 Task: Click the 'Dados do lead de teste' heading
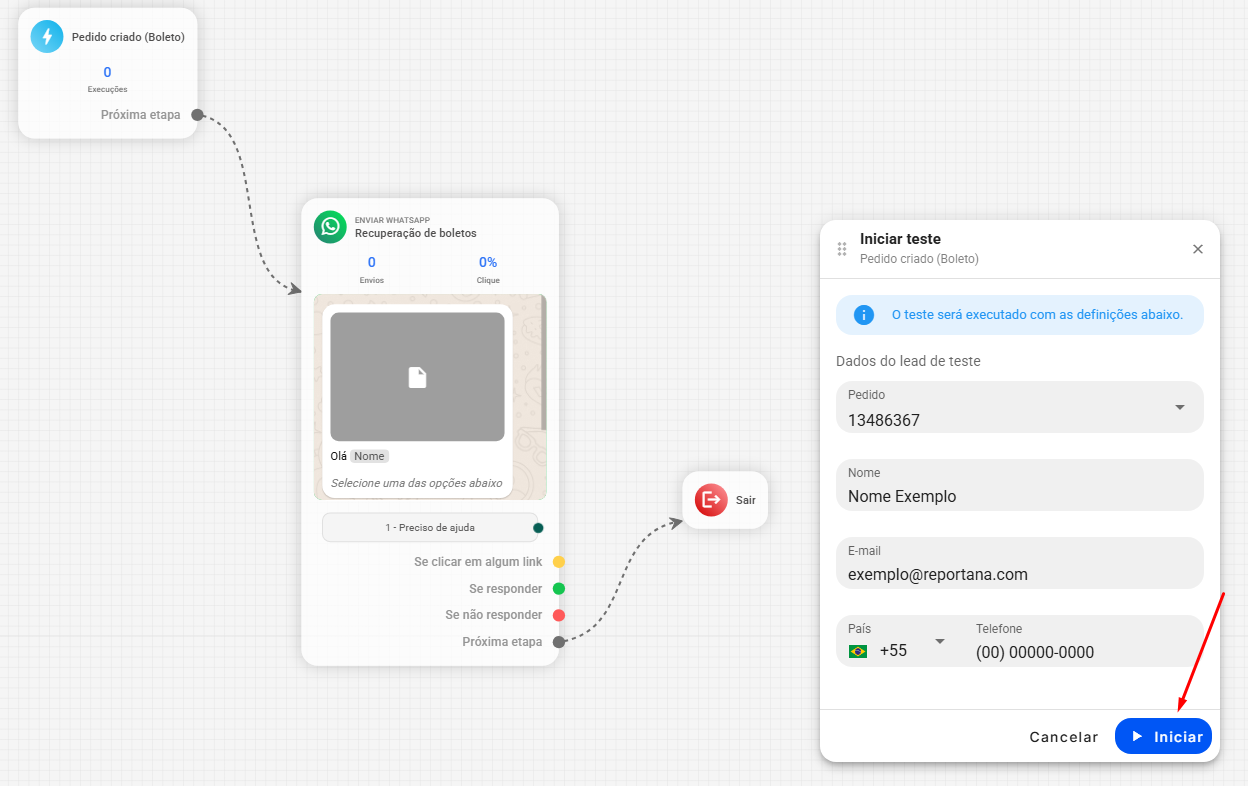tap(908, 361)
